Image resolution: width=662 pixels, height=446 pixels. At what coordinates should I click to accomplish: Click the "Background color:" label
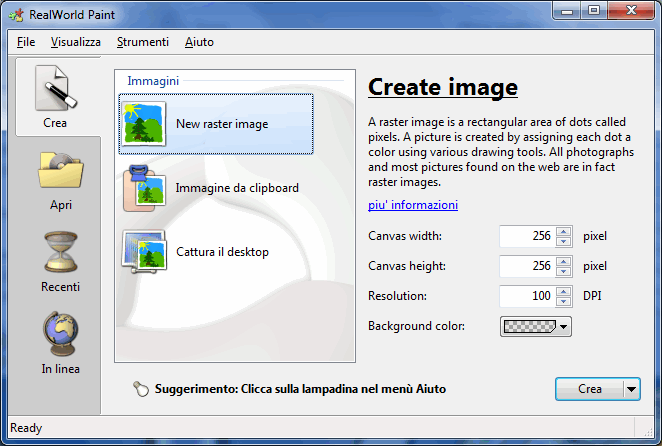pyautogui.click(x=416, y=326)
